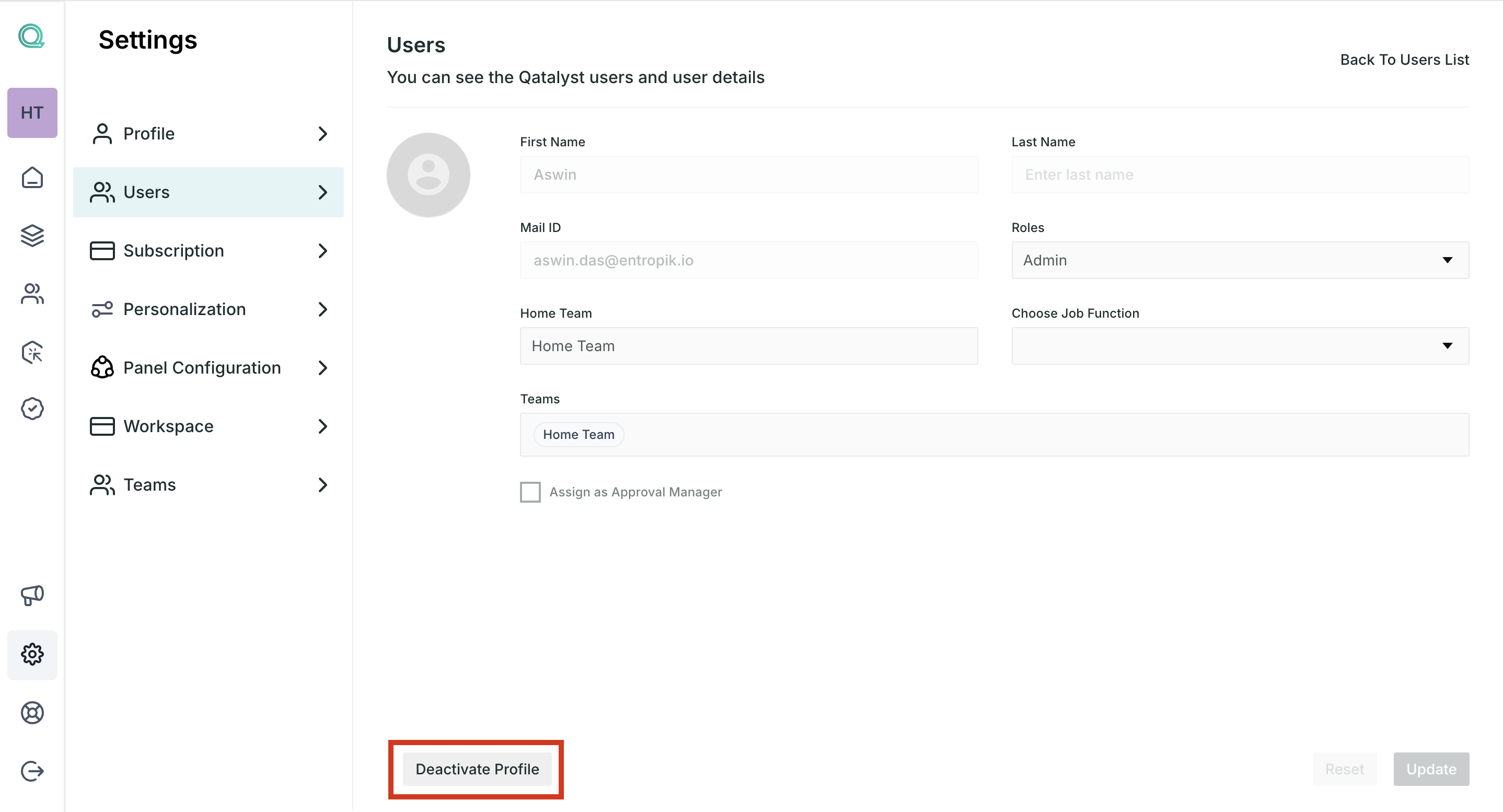
Task: Click Back To Users List link
Action: (1404, 60)
